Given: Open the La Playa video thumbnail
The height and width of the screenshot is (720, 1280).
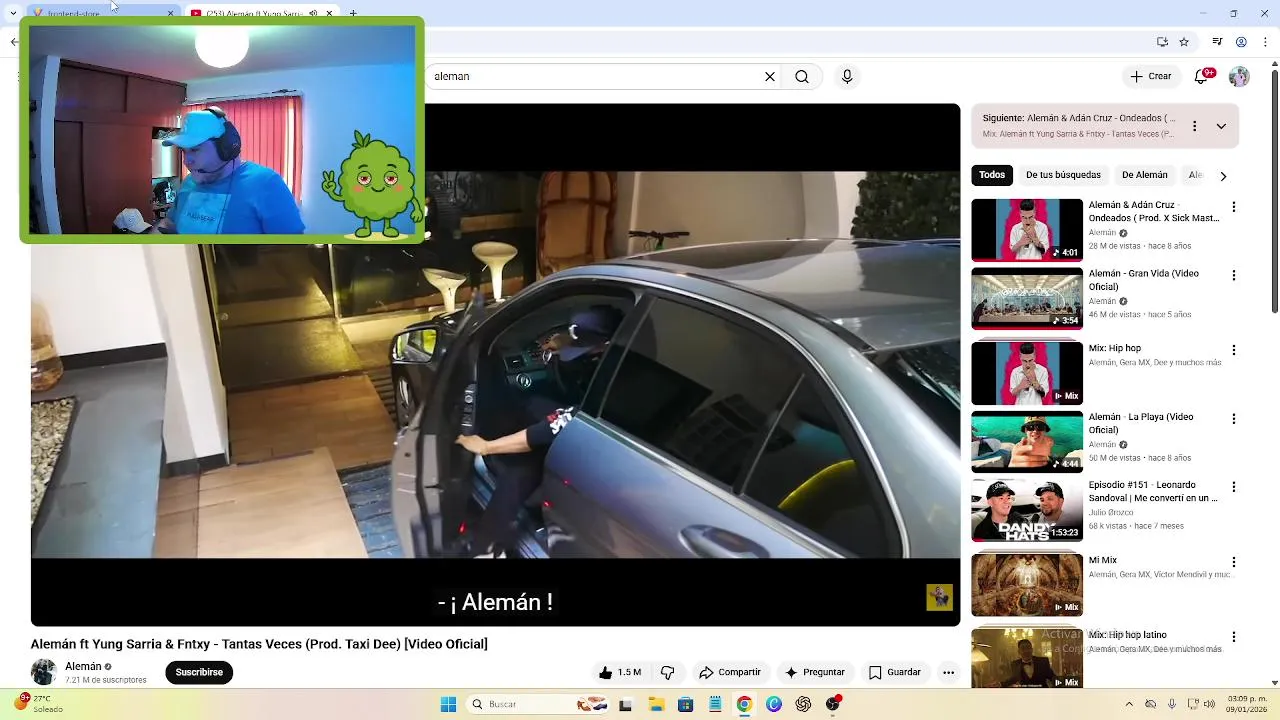Looking at the screenshot, I should 1027,442.
